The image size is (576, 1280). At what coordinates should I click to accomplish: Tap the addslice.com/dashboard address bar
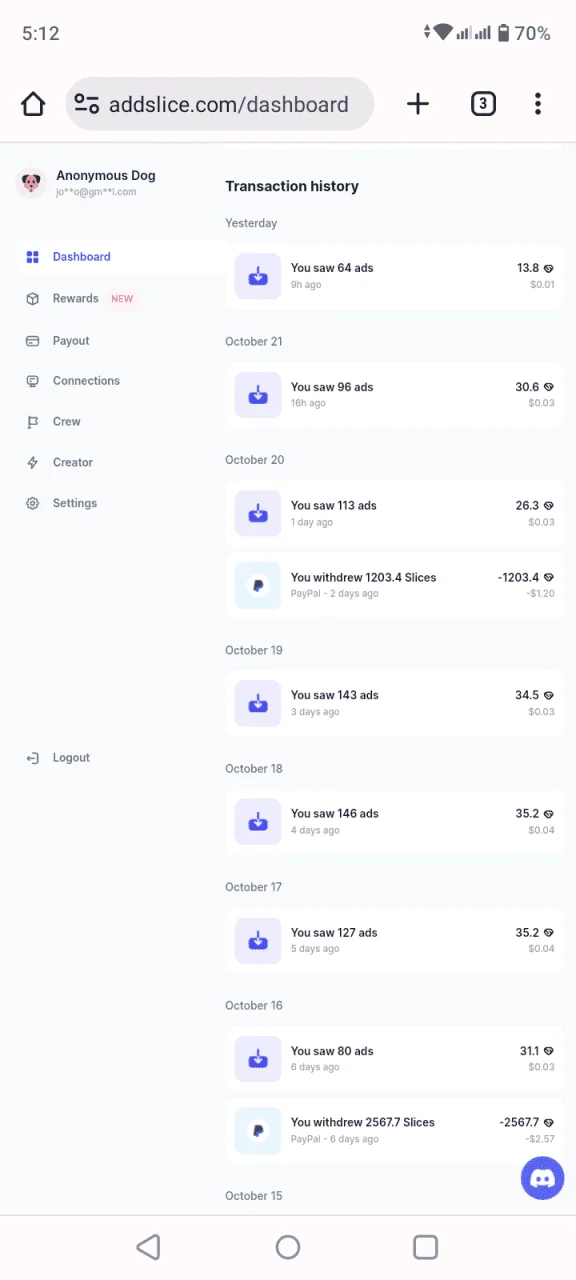tap(220, 104)
